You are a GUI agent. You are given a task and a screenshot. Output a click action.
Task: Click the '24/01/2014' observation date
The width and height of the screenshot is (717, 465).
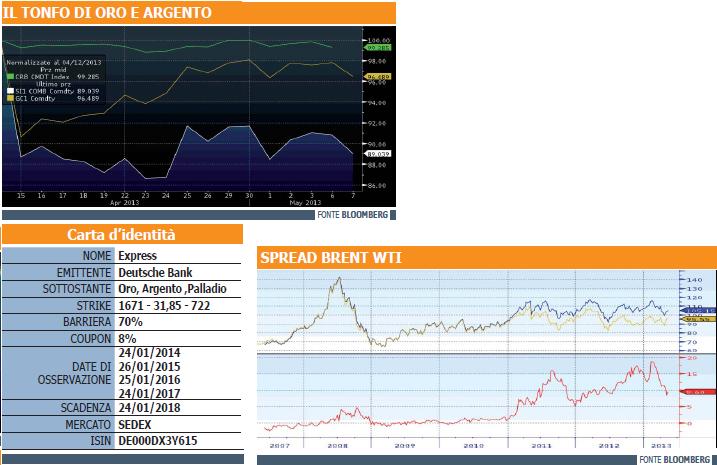point(149,353)
